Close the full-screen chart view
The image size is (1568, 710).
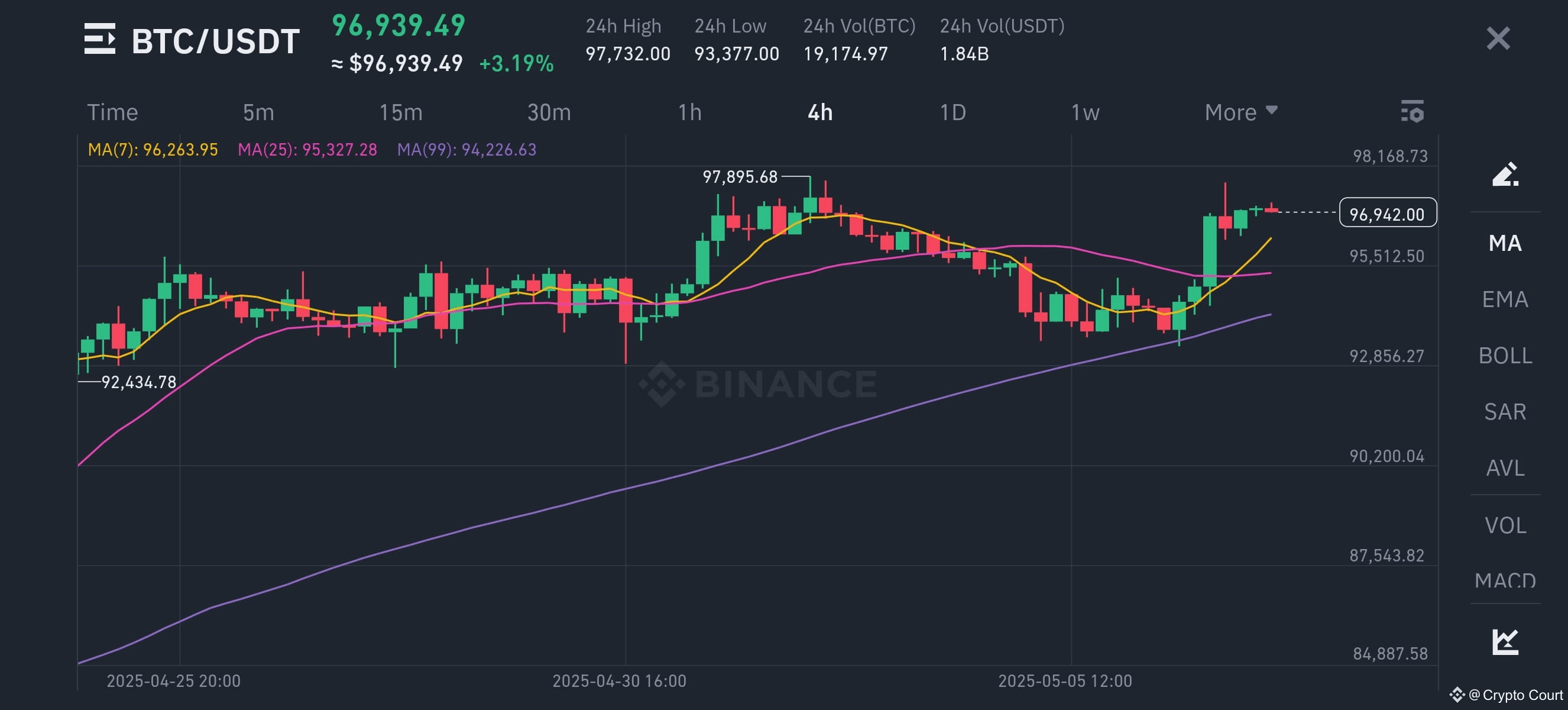click(1498, 38)
